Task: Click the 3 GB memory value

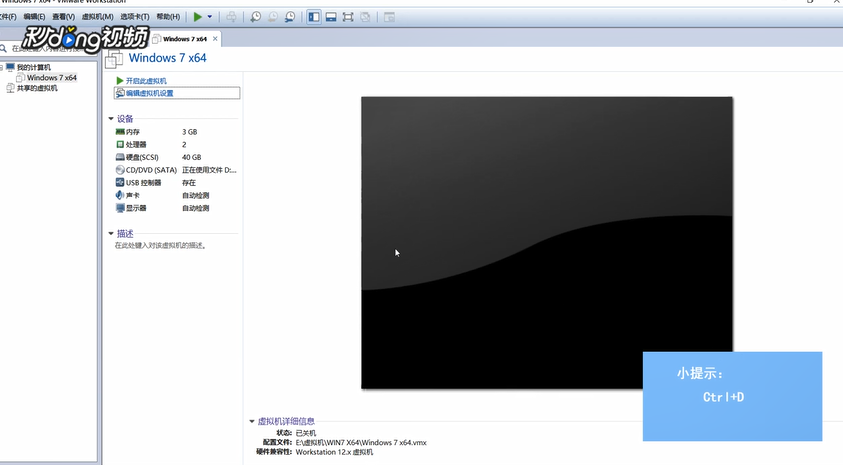Action: tap(189, 132)
